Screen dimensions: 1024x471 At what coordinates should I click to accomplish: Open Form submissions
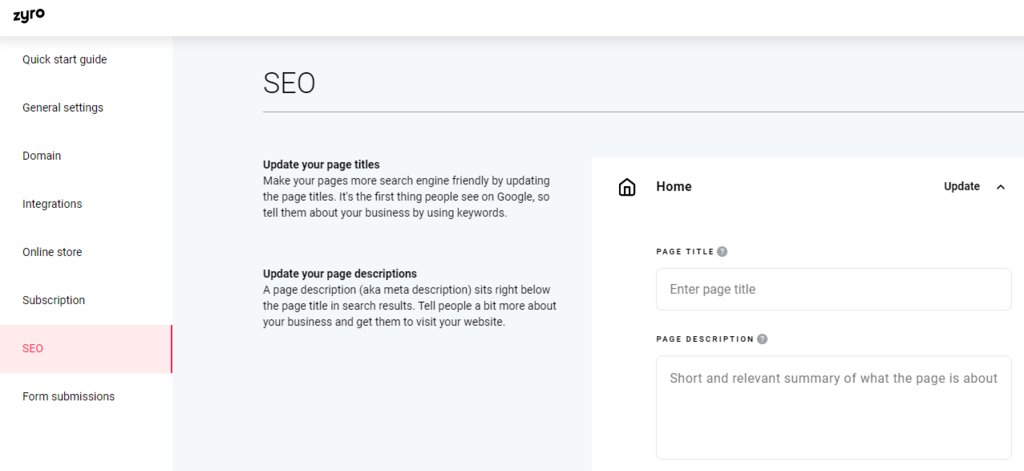coord(69,396)
